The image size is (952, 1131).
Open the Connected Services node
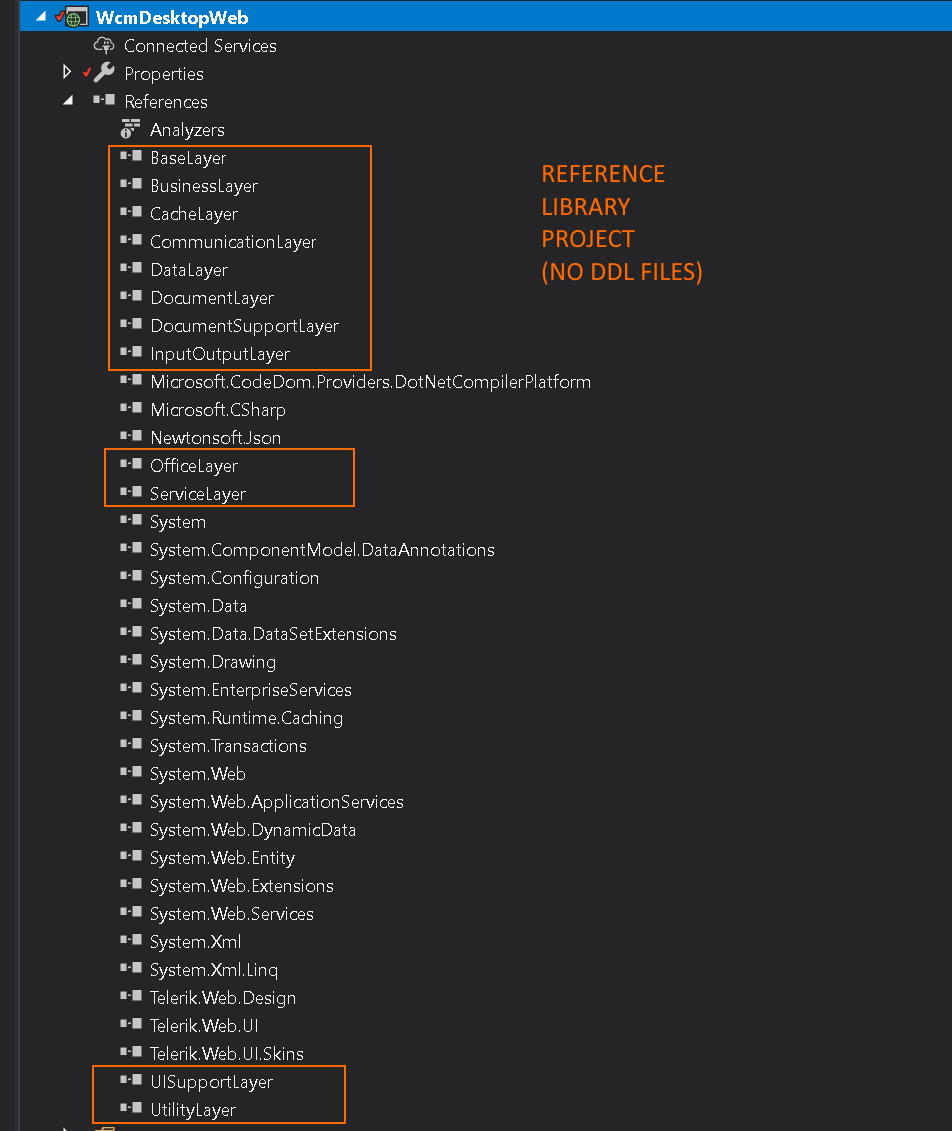point(103,45)
